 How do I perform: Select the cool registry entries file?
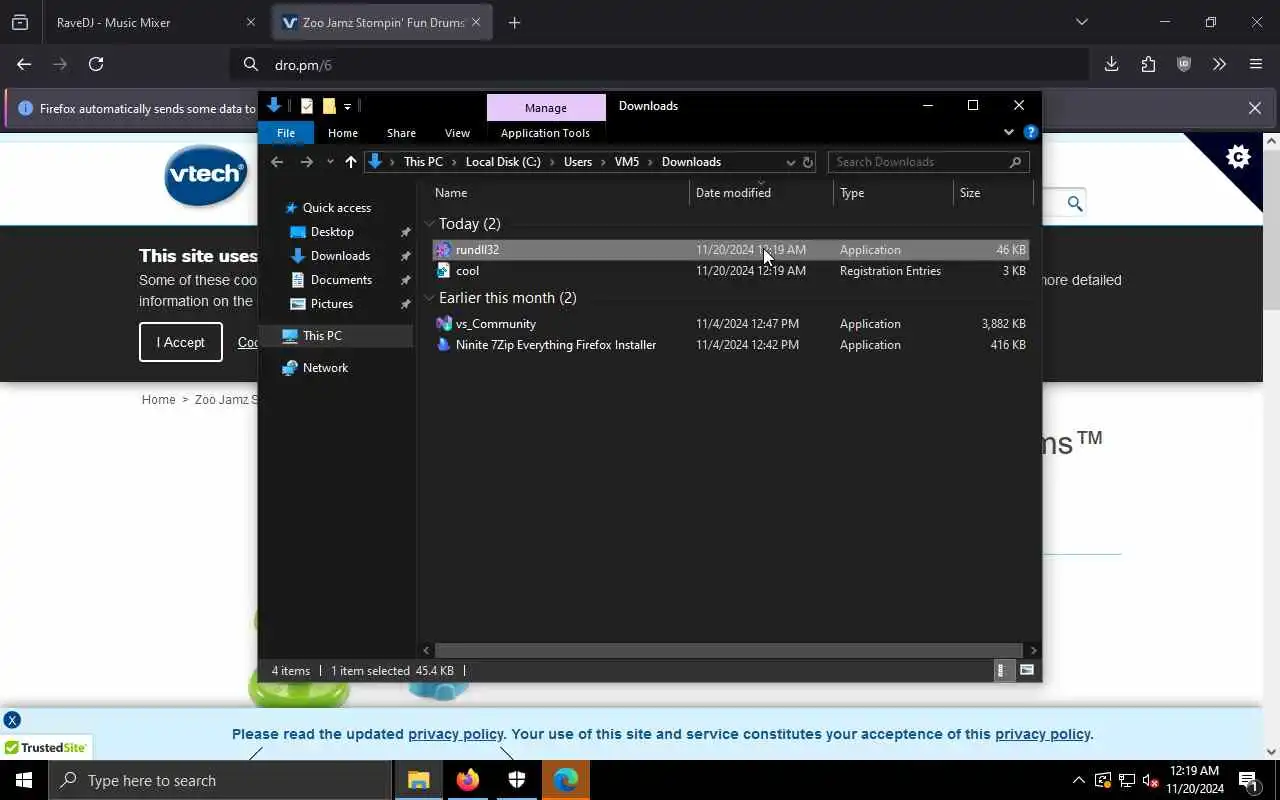[731, 271]
